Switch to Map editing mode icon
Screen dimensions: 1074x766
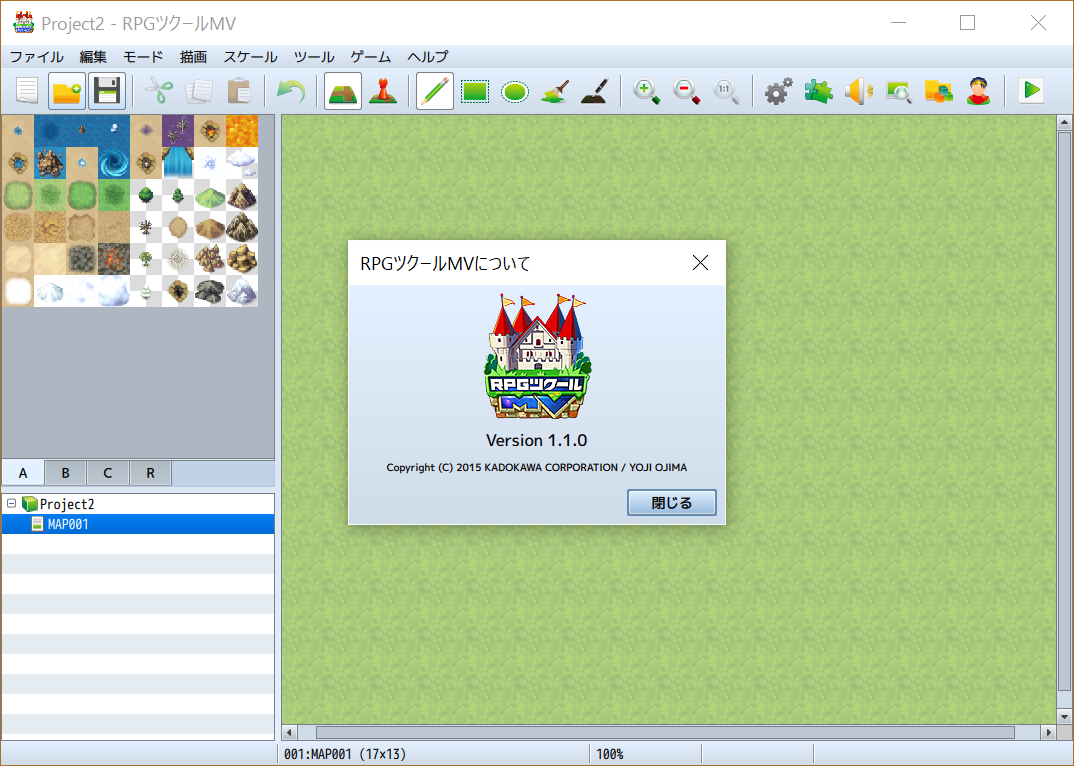(342, 91)
